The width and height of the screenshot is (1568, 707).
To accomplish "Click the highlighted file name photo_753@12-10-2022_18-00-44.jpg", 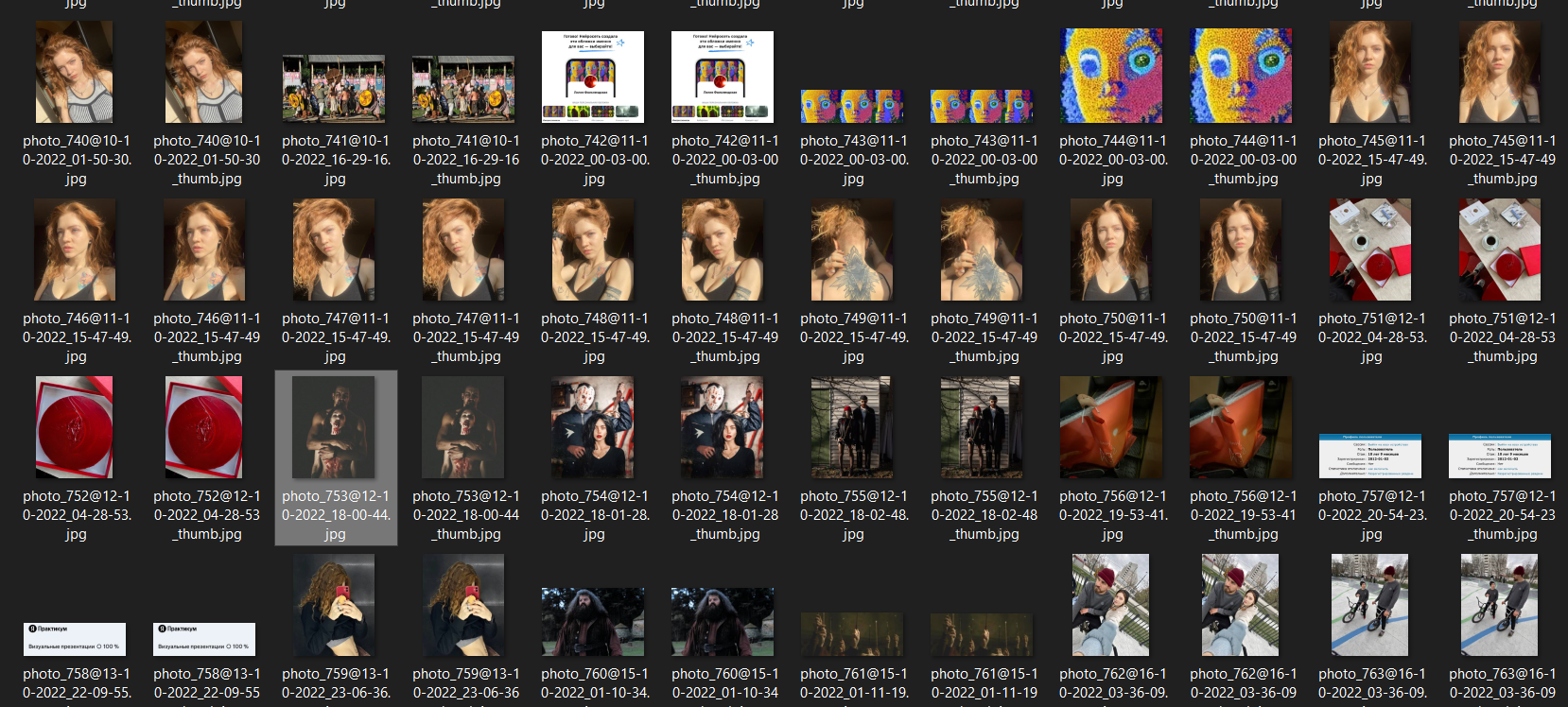I will pos(336,515).
